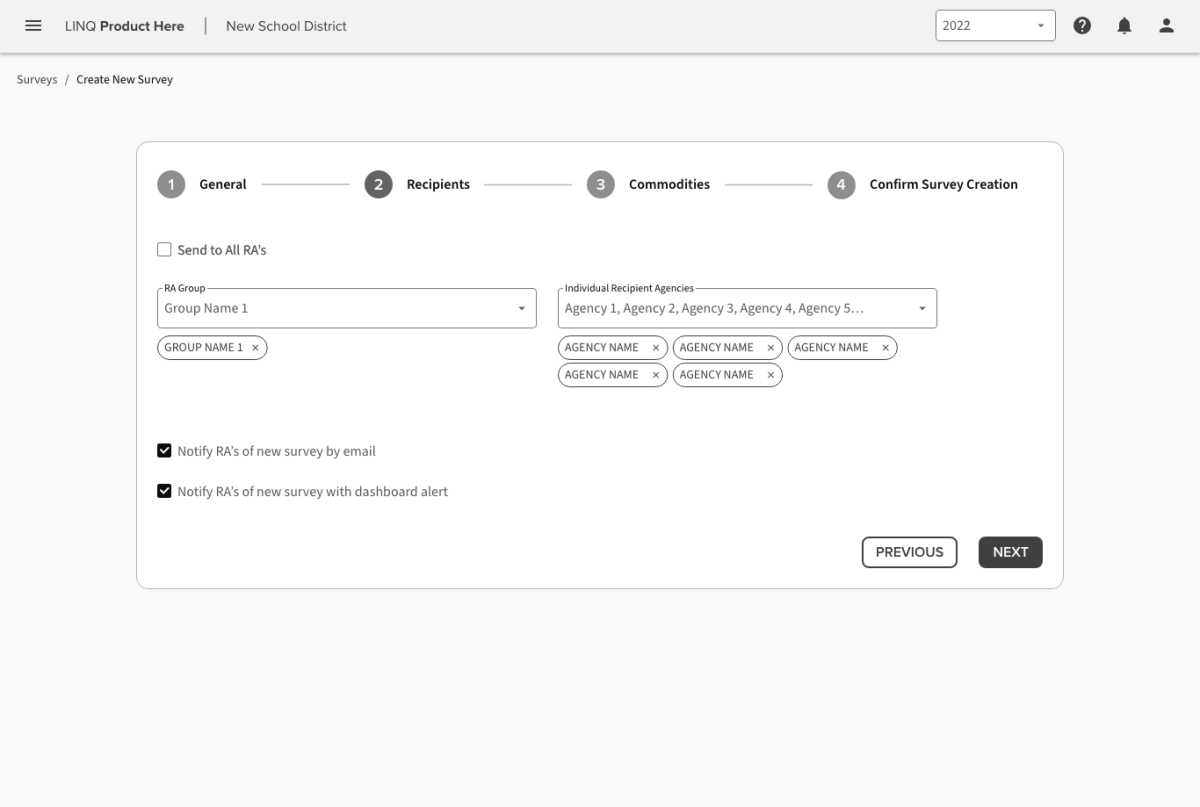The image size is (1200, 807).
Task: Click the step 3 circle icon
Action: coord(600,185)
